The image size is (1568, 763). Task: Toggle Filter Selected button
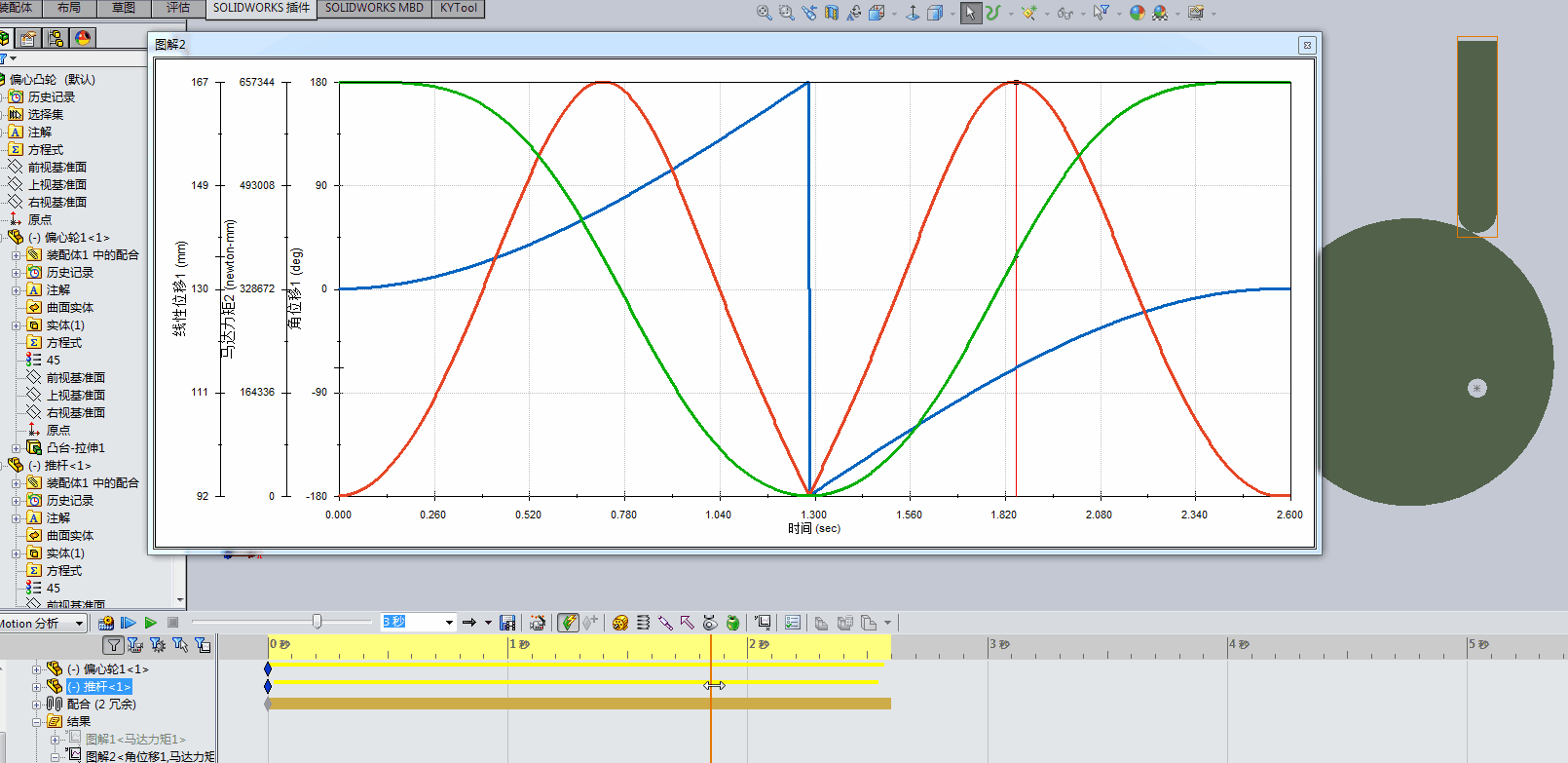[x=180, y=645]
